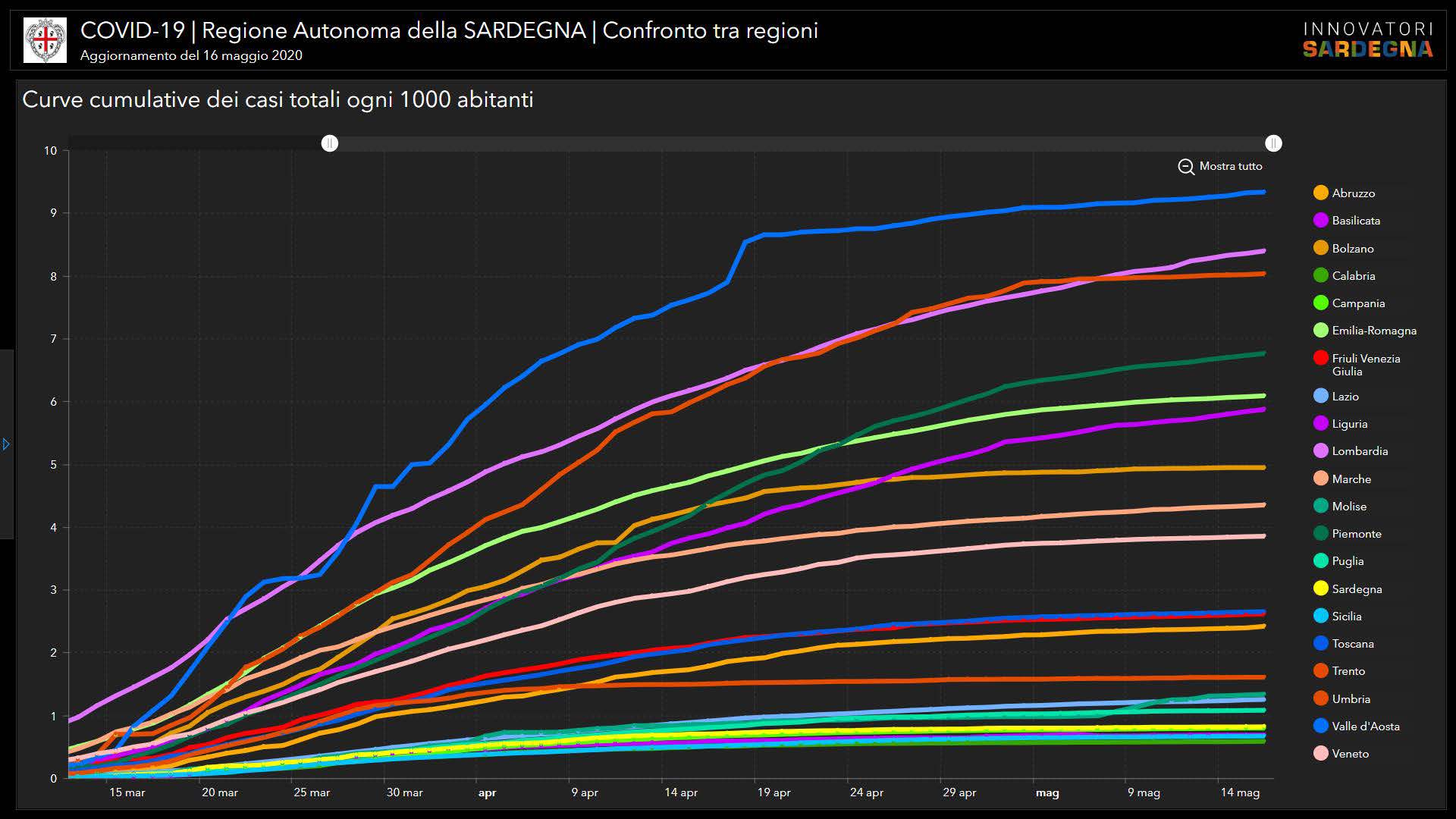Image resolution: width=1456 pixels, height=819 pixels.
Task: Click the Mostra tutto zoom-out magnifier icon
Action: pyautogui.click(x=1186, y=167)
